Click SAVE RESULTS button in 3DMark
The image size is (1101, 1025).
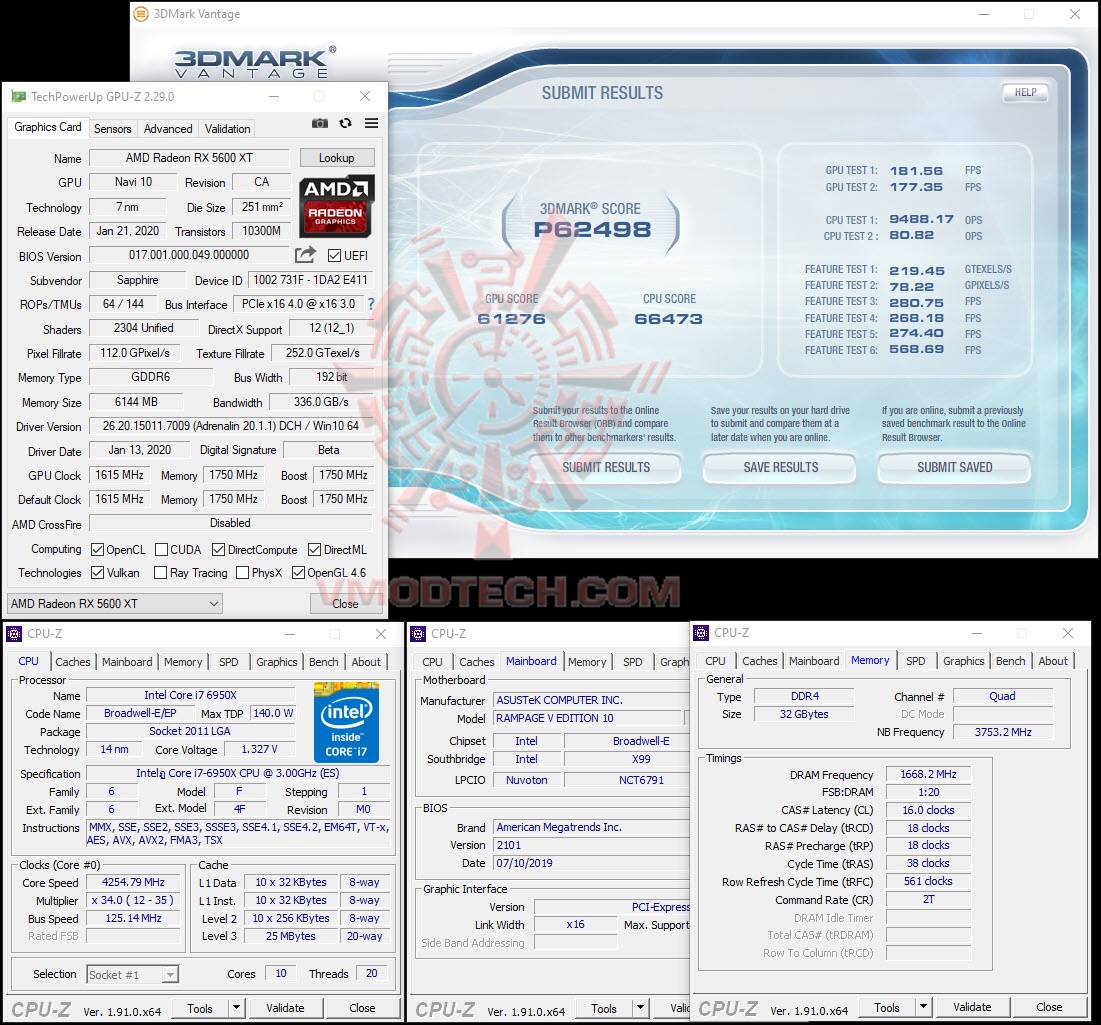[780, 468]
